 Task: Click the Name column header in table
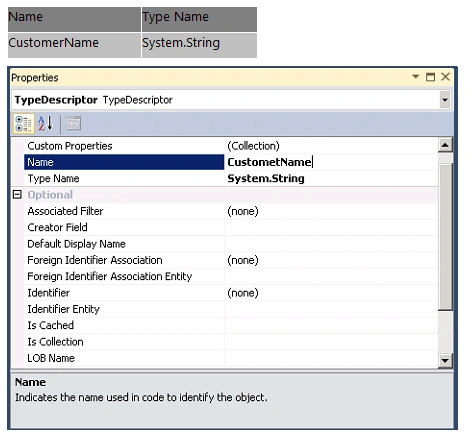coord(74,19)
